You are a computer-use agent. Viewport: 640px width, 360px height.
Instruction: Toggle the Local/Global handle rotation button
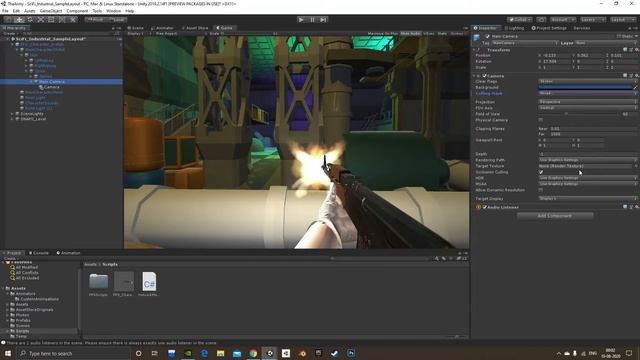coord(116,20)
